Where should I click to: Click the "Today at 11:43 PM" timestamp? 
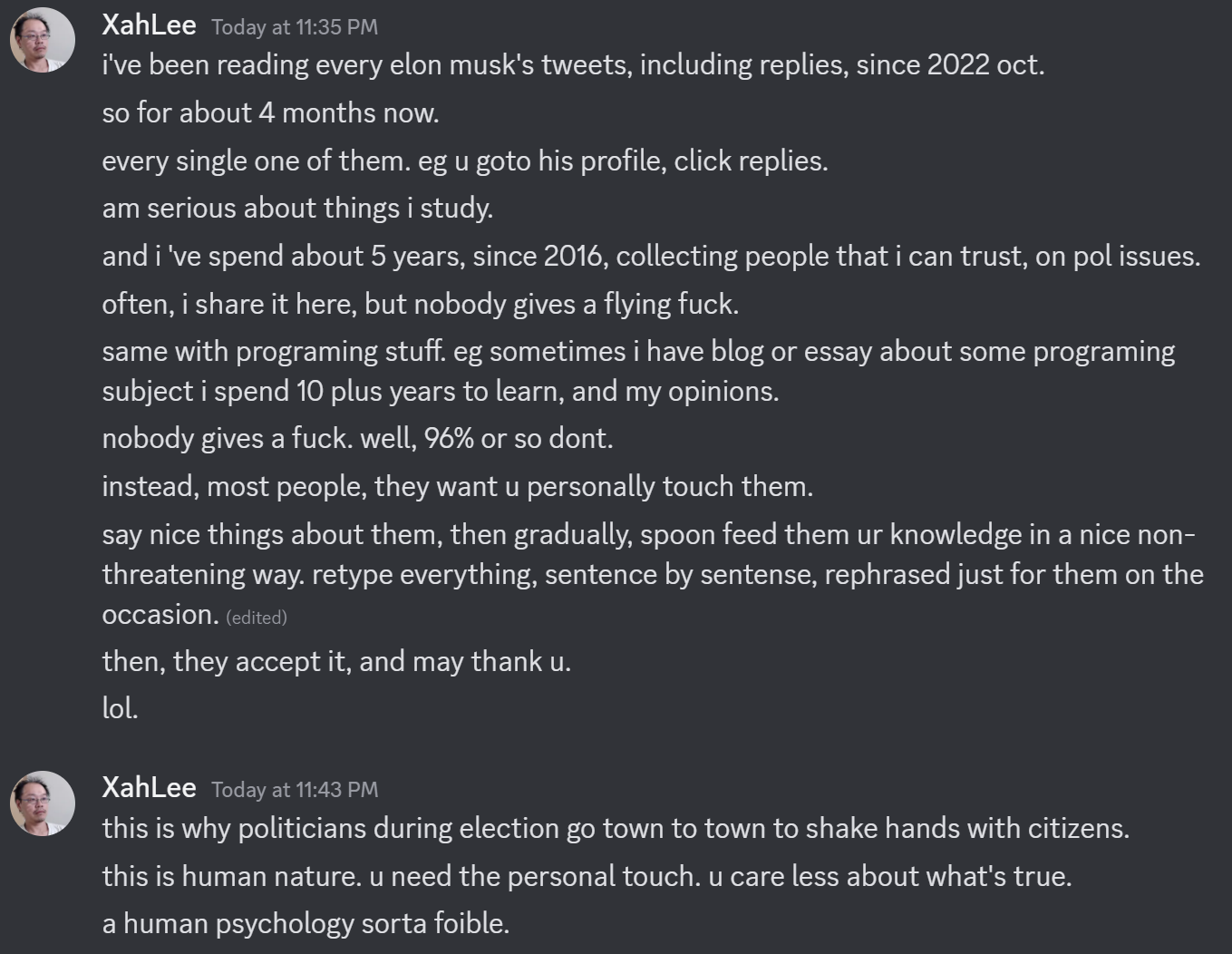coord(295,790)
